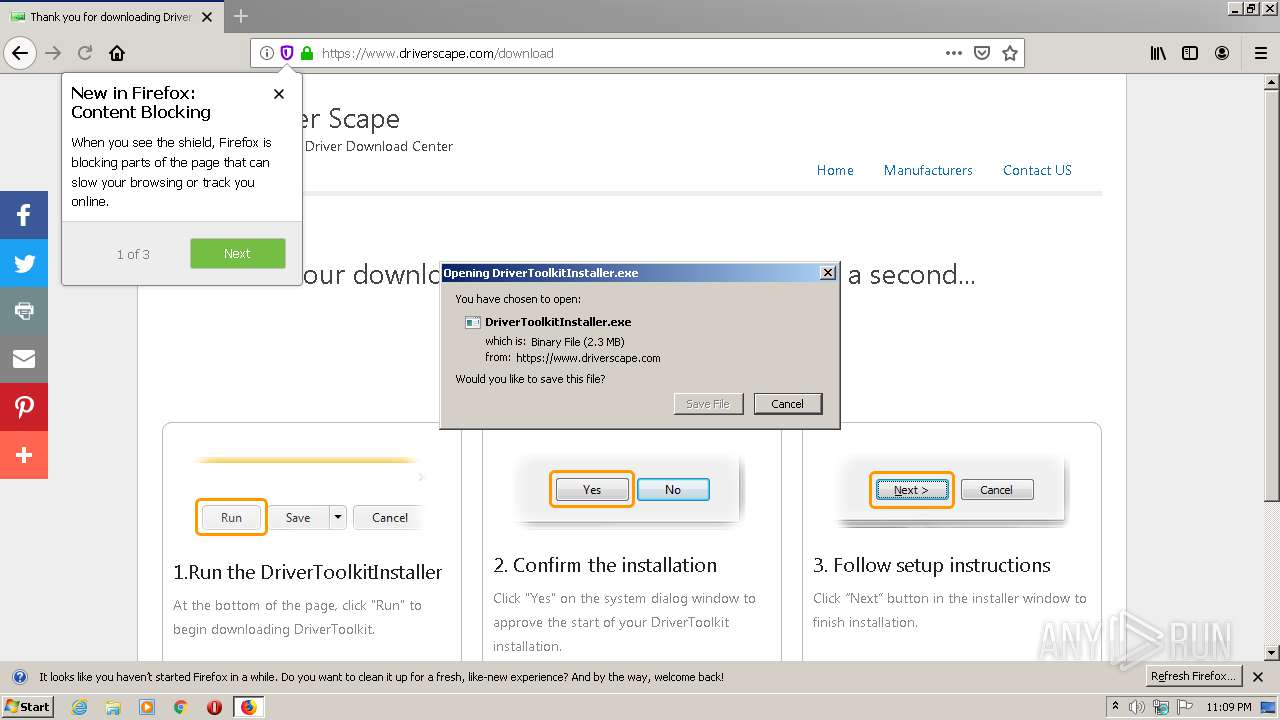This screenshot has width=1280, height=720.
Task: Open the volume control in the tray
Action: [x=1137, y=707]
